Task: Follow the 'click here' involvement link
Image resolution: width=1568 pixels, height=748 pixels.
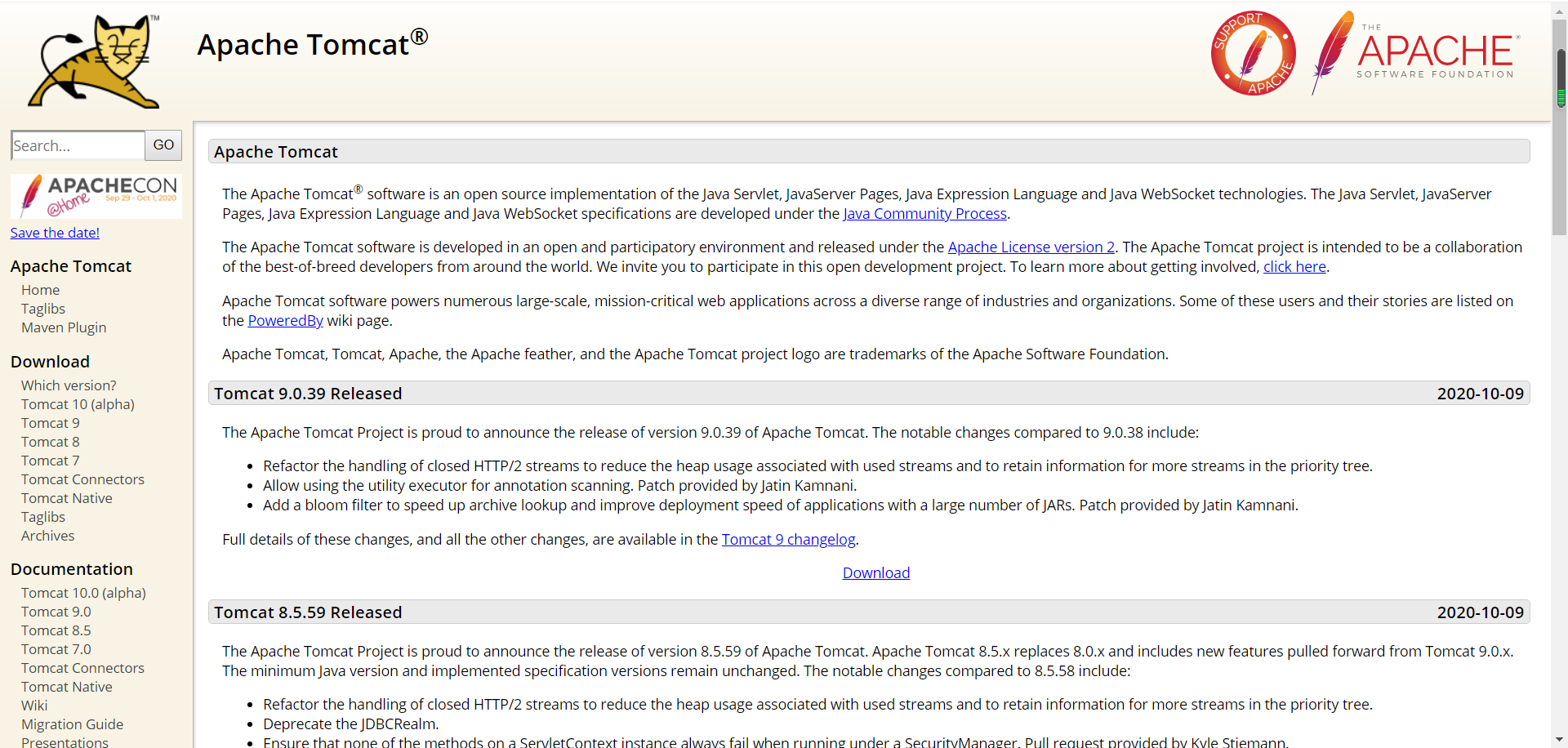Action: tap(1294, 267)
